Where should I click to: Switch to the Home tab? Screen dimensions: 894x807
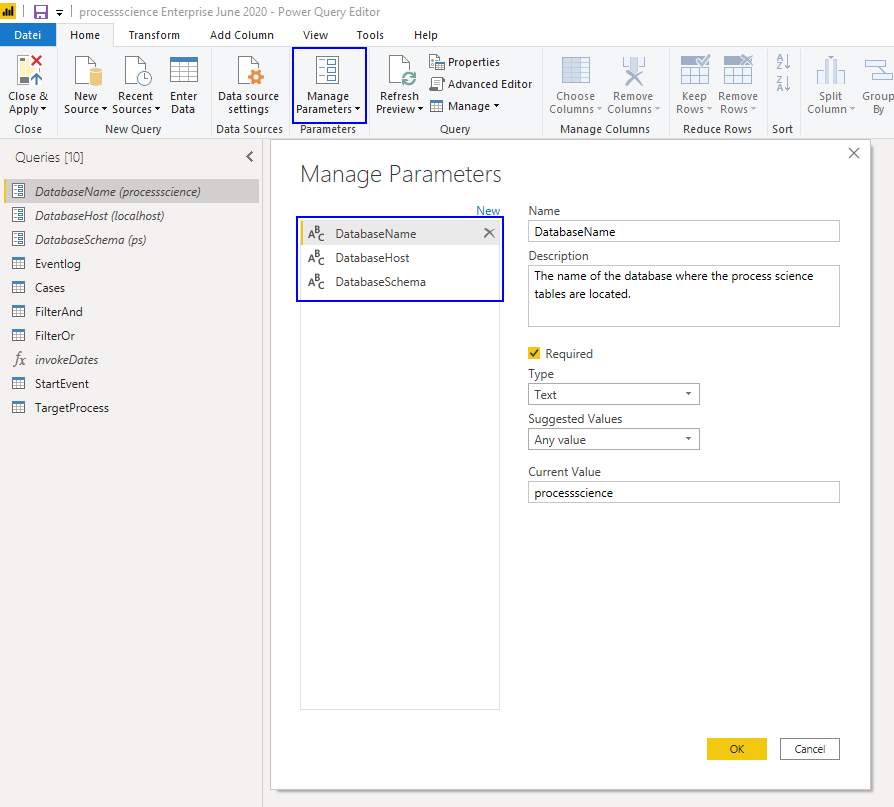click(85, 35)
